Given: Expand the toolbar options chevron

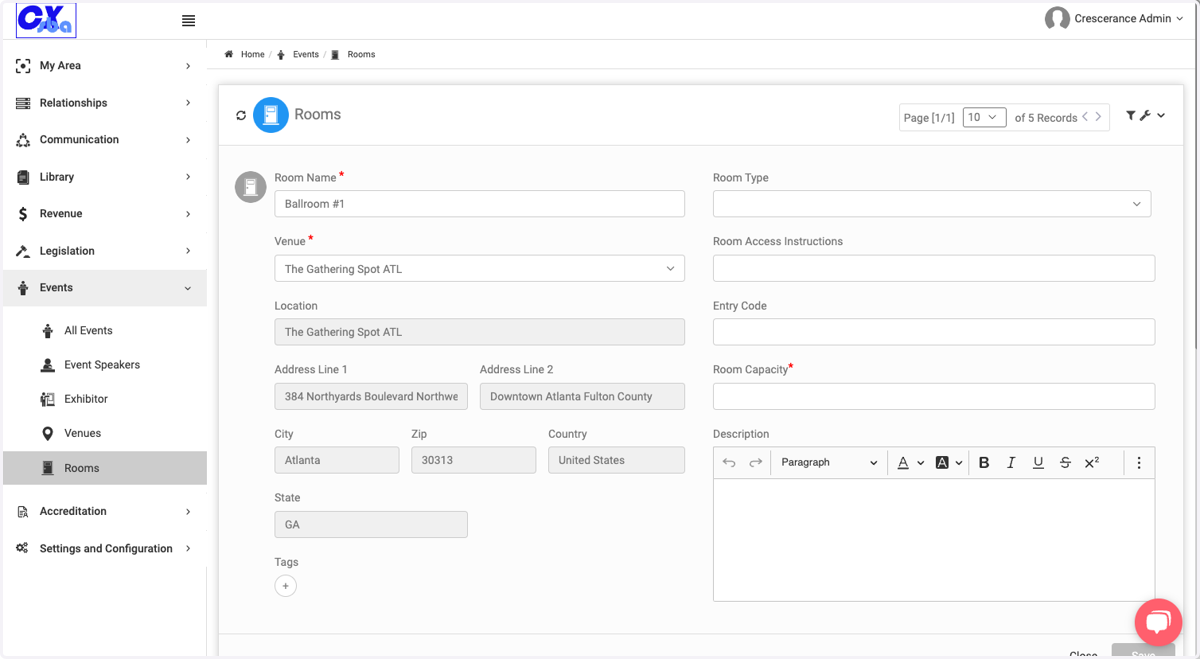Looking at the screenshot, I should pyautogui.click(x=1161, y=116).
